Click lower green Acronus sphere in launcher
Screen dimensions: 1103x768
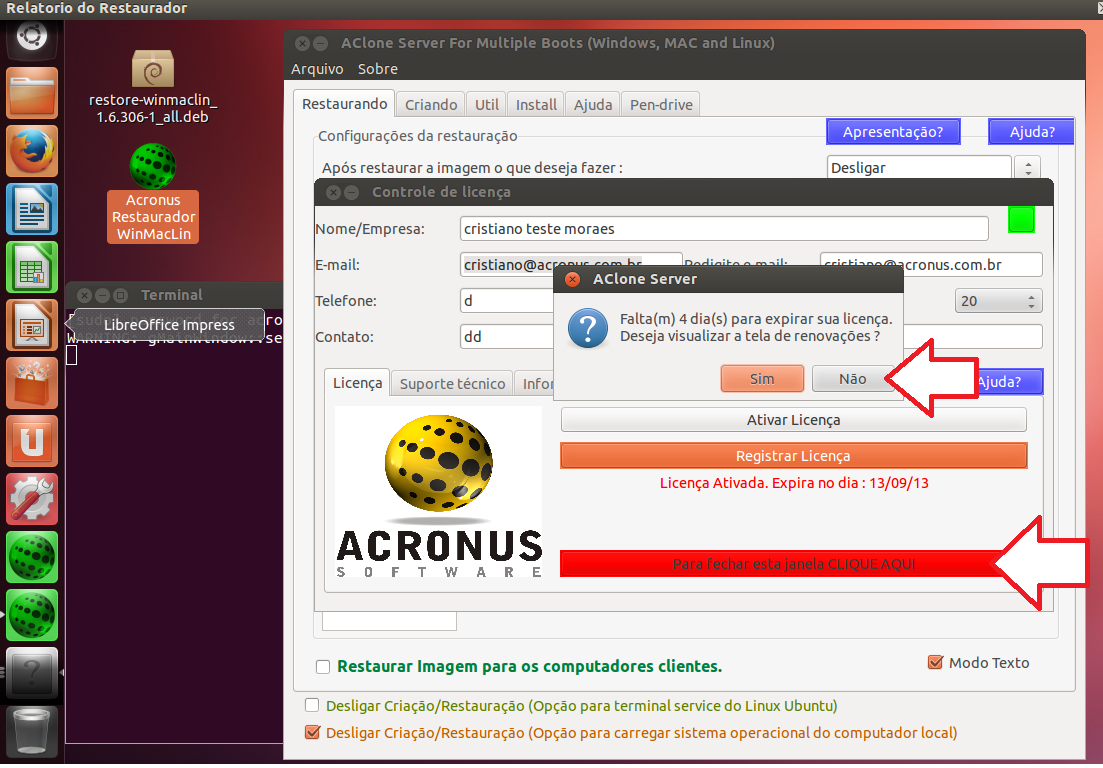click(32, 614)
